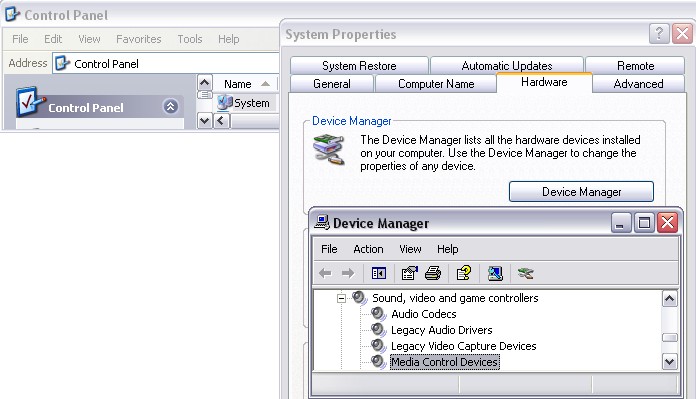Select the Legacy Audio Drivers item
Screen dimensions: 696x399
pyautogui.click(x=441, y=330)
